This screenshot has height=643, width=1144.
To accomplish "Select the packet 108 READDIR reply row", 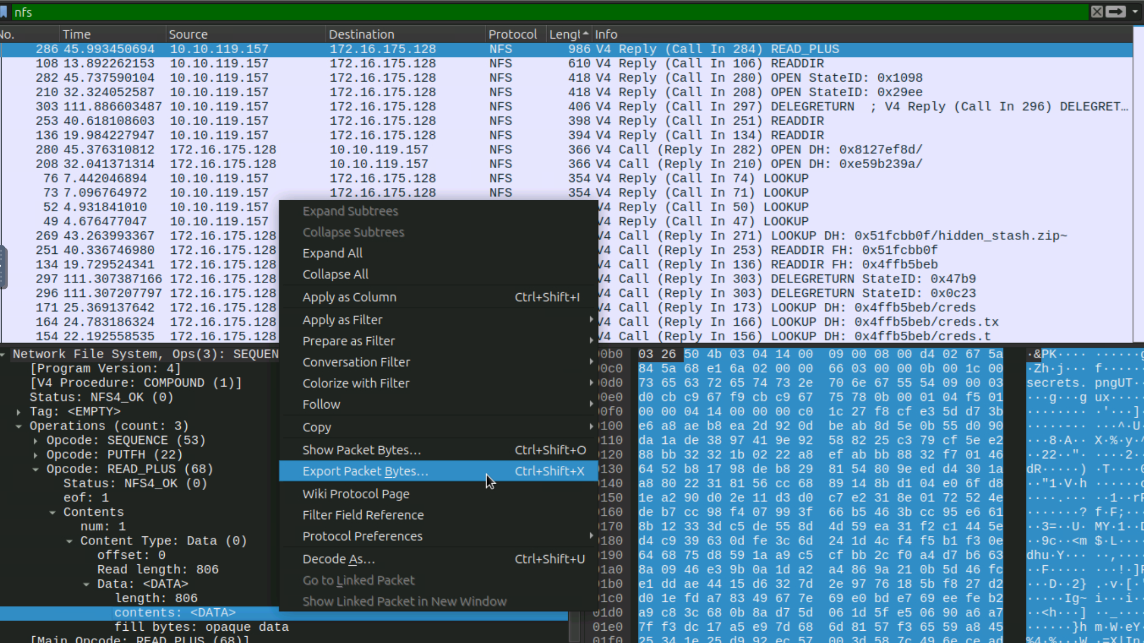I will (400, 63).
